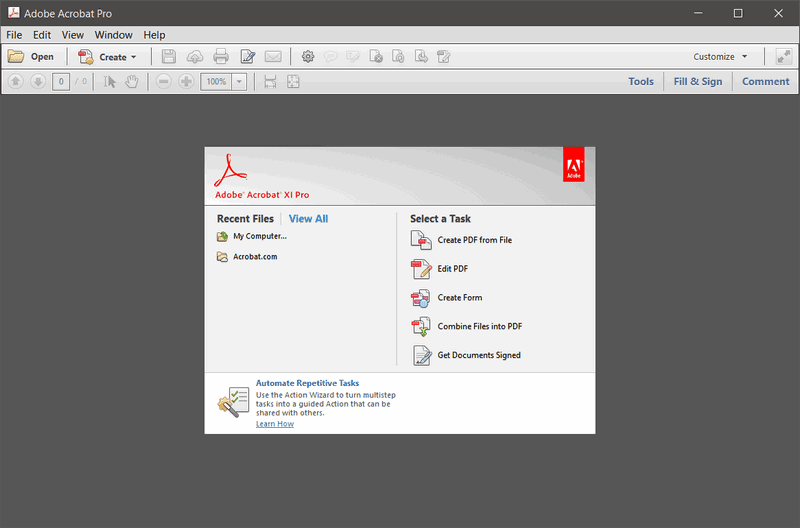Click the Previous Page up arrow
The height and width of the screenshot is (528, 800).
tap(16, 82)
